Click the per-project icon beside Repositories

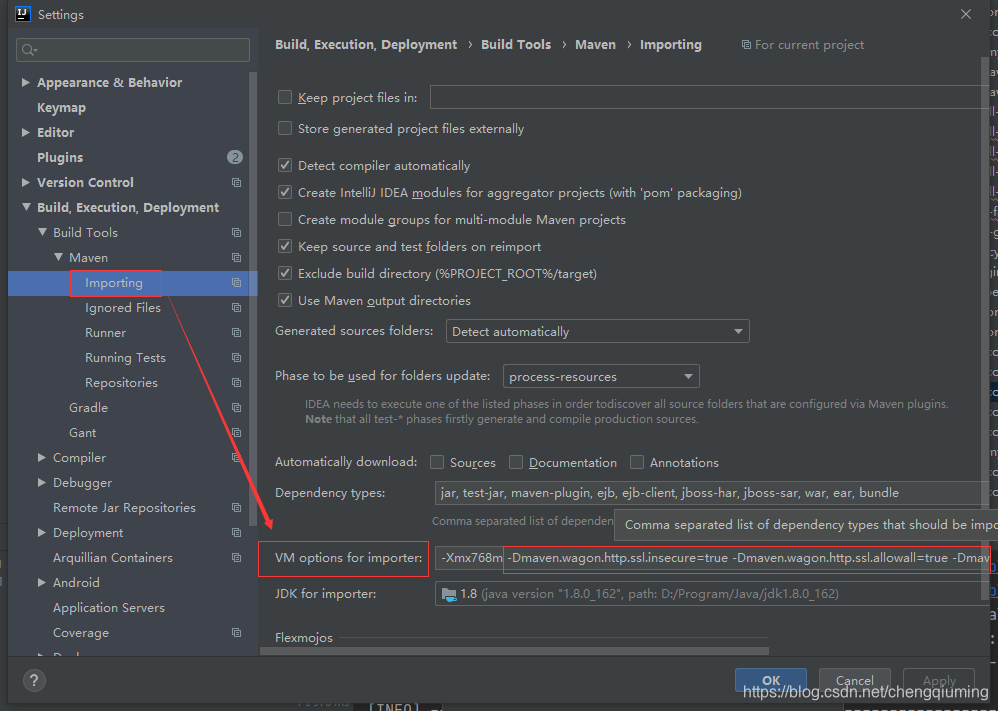click(236, 383)
